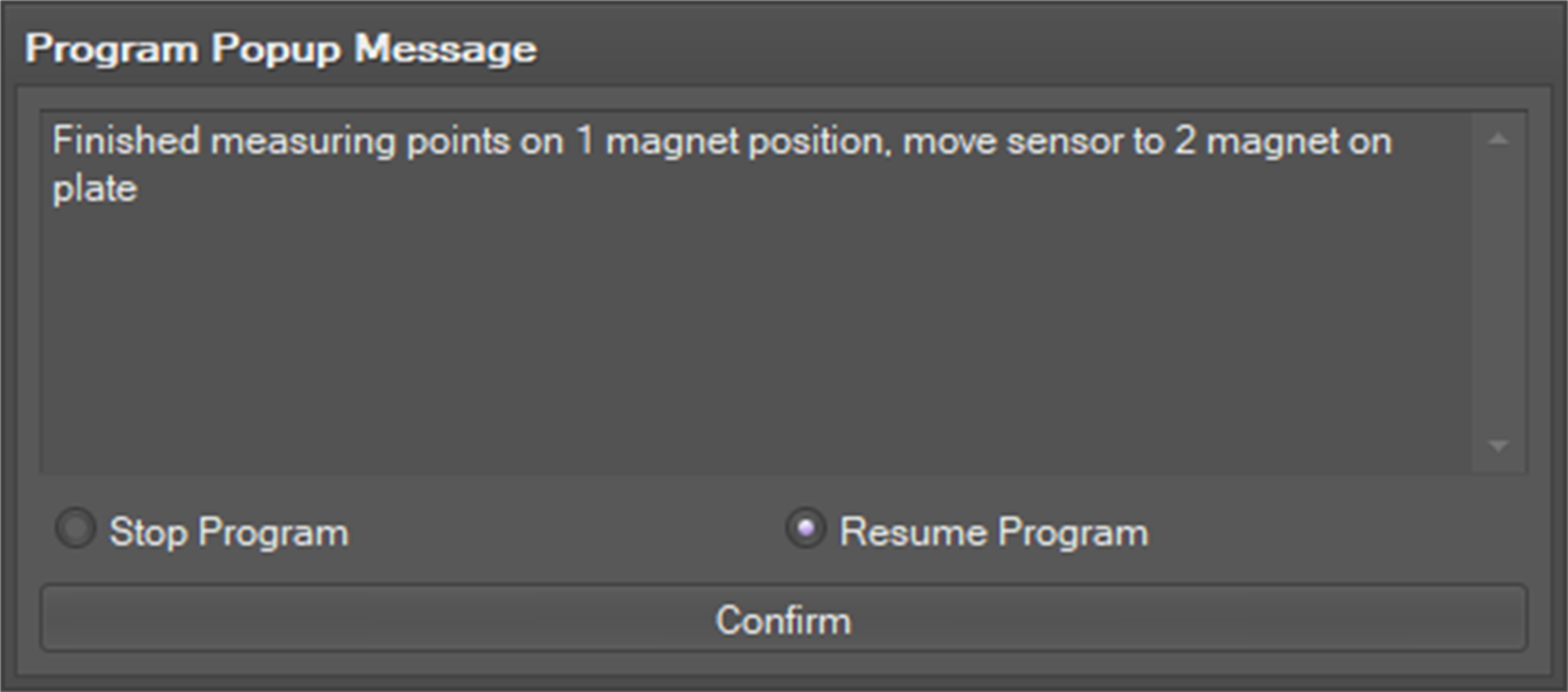Click the word "plate" in the message
1568x692 pixels.
pyautogui.click(x=95, y=189)
